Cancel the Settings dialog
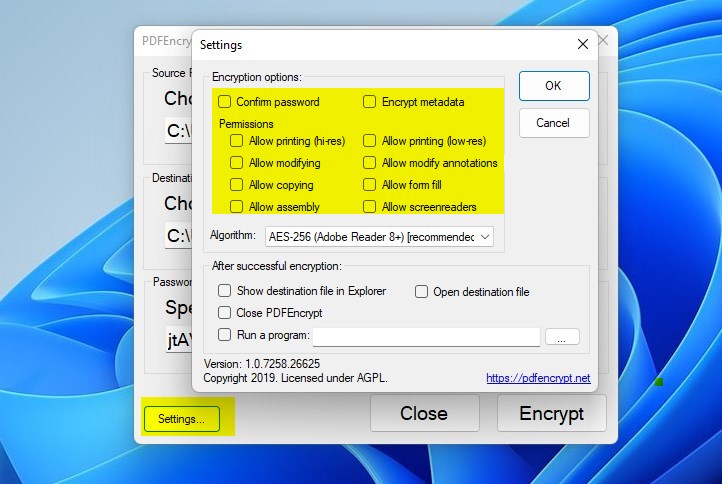 coord(554,123)
